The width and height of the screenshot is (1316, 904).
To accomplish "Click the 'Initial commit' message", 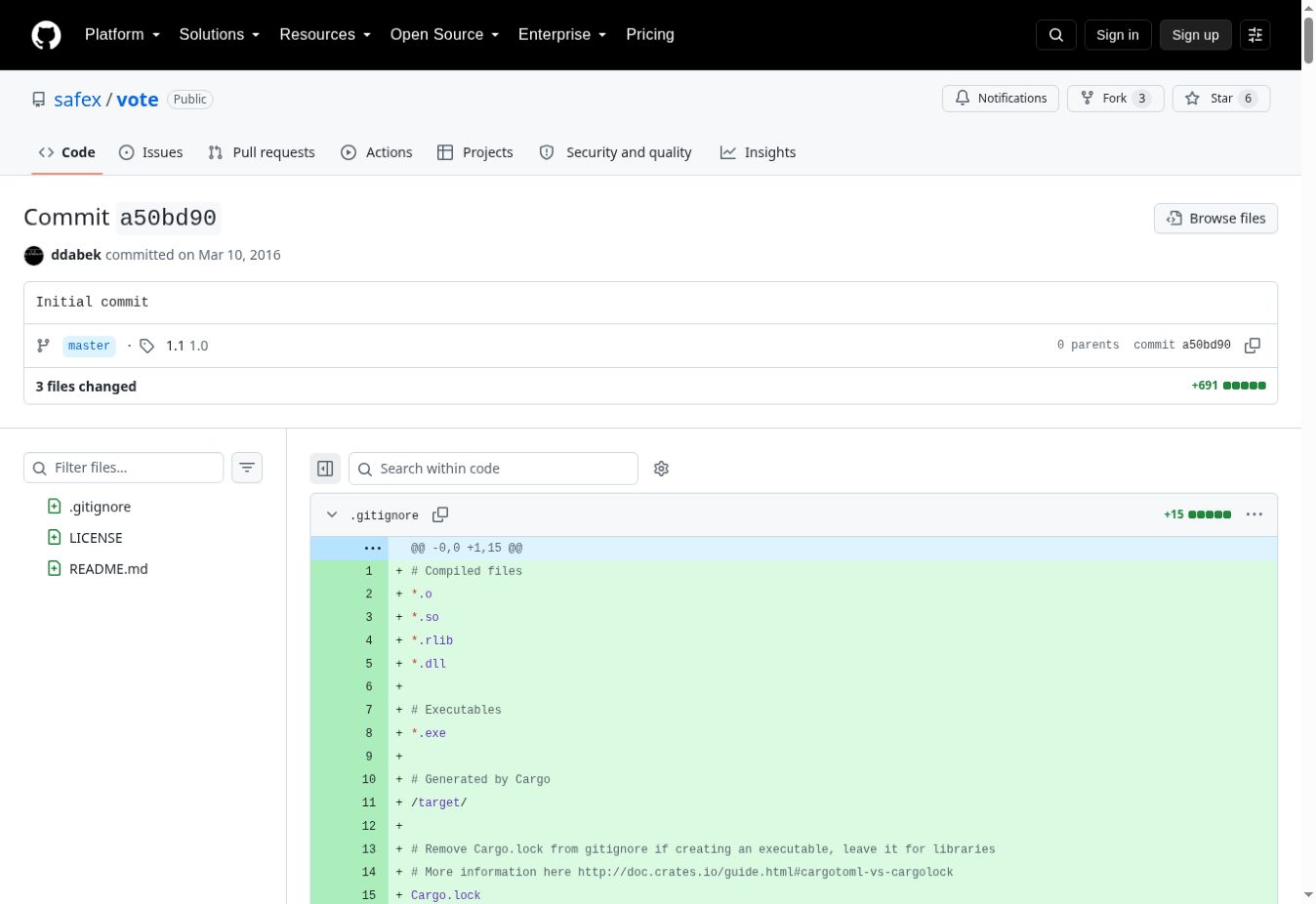I will (93, 303).
